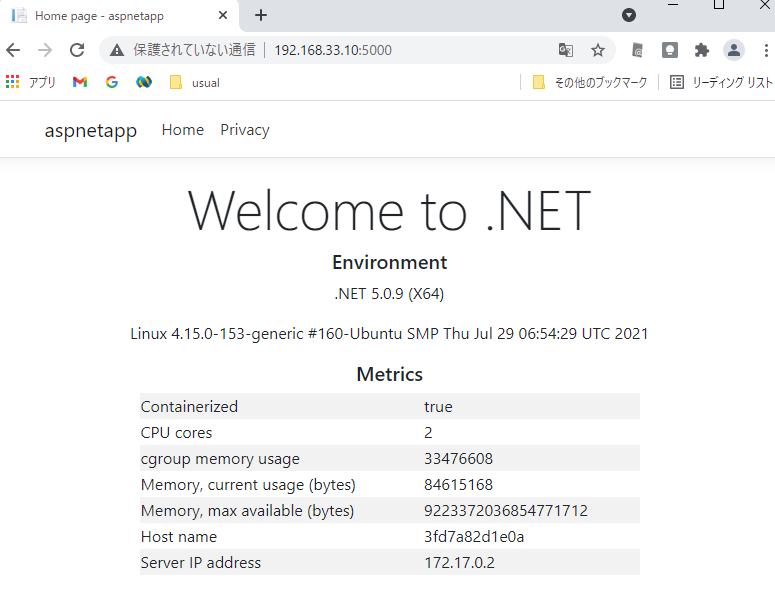Open Gmail bookmark icon
Viewport: 775px width, 609px height.
tap(80, 83)
